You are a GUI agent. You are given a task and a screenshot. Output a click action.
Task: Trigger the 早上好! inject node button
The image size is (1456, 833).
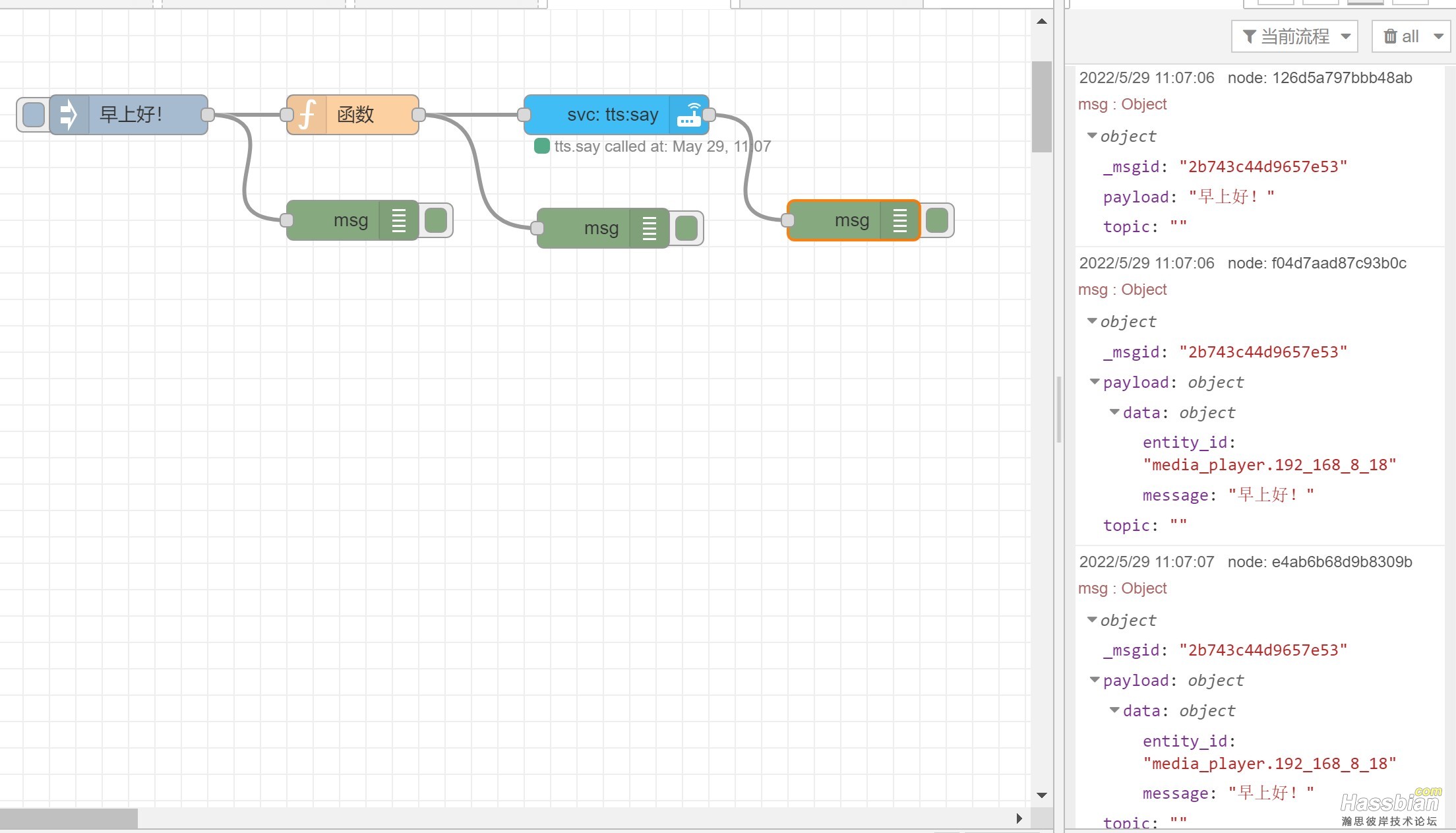coord(33,115)
